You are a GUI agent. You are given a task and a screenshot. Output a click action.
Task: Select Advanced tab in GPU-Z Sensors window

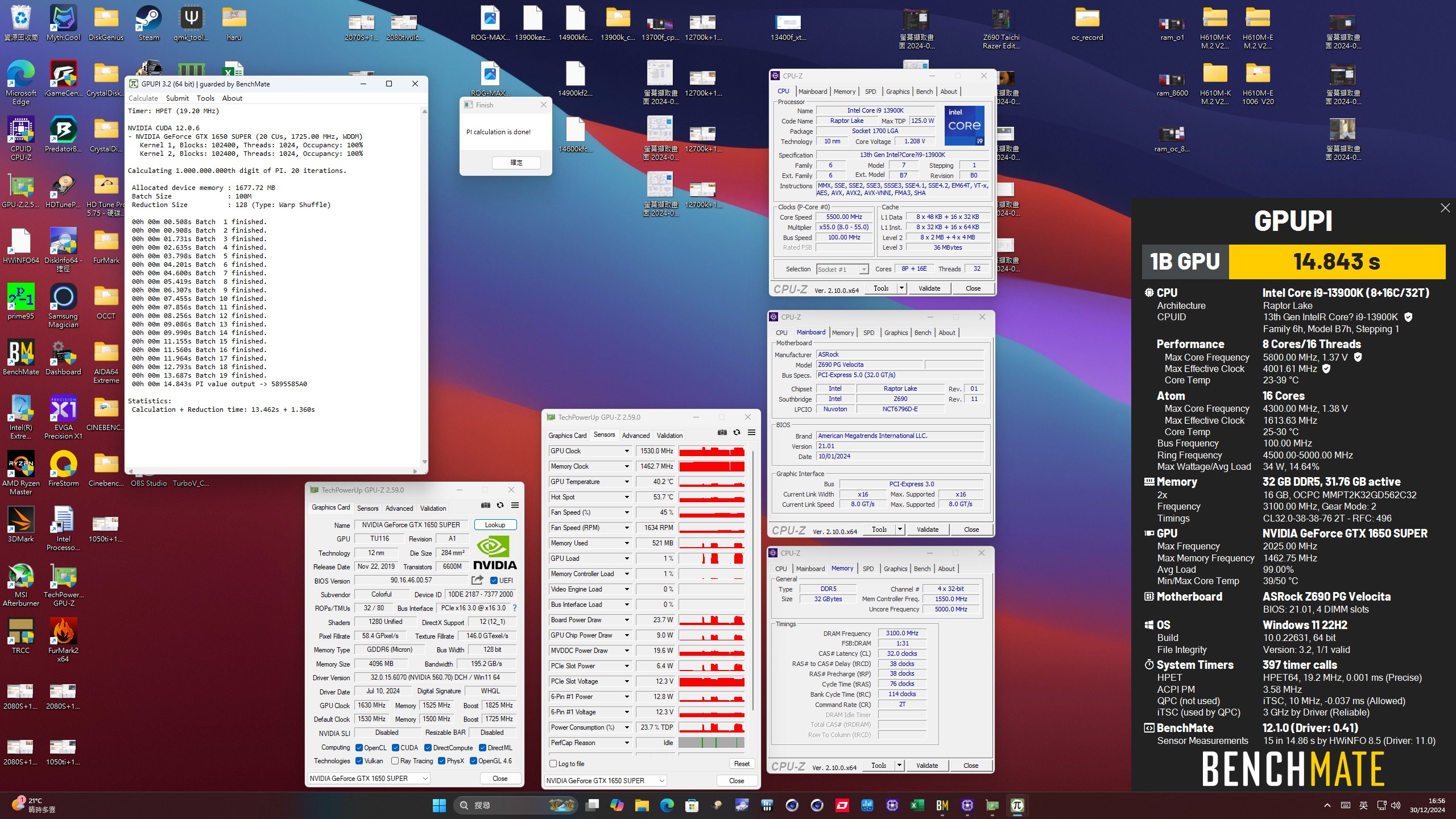[x=635, y=436]
